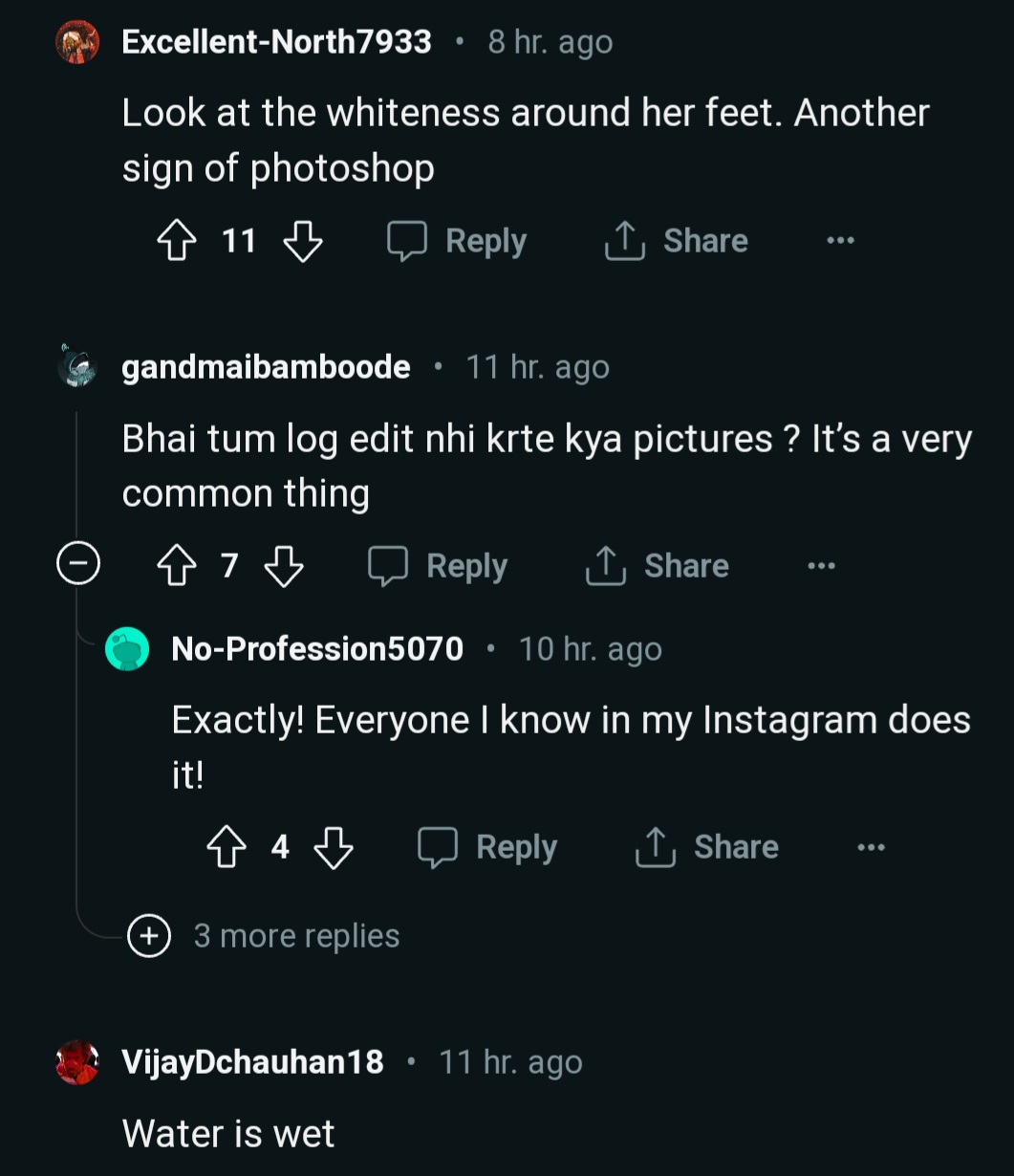This screenshot has height=1176, width=1014.
Task: Downvote No-Profession5070's reply
Action: pyautogui.click(x=334, y=847)
